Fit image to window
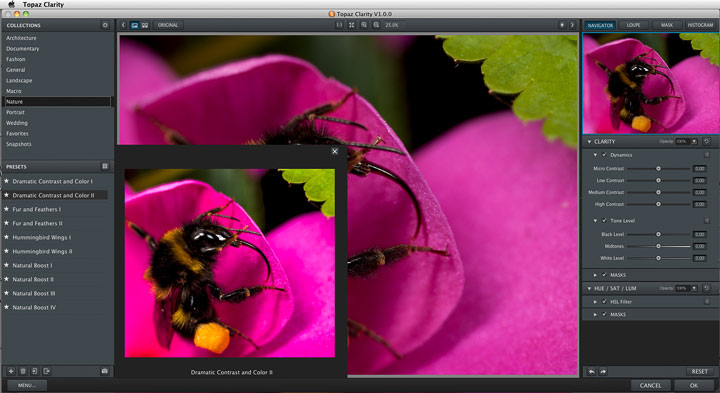The width and height of the screenshot is (720, 393). coord(352,25)
